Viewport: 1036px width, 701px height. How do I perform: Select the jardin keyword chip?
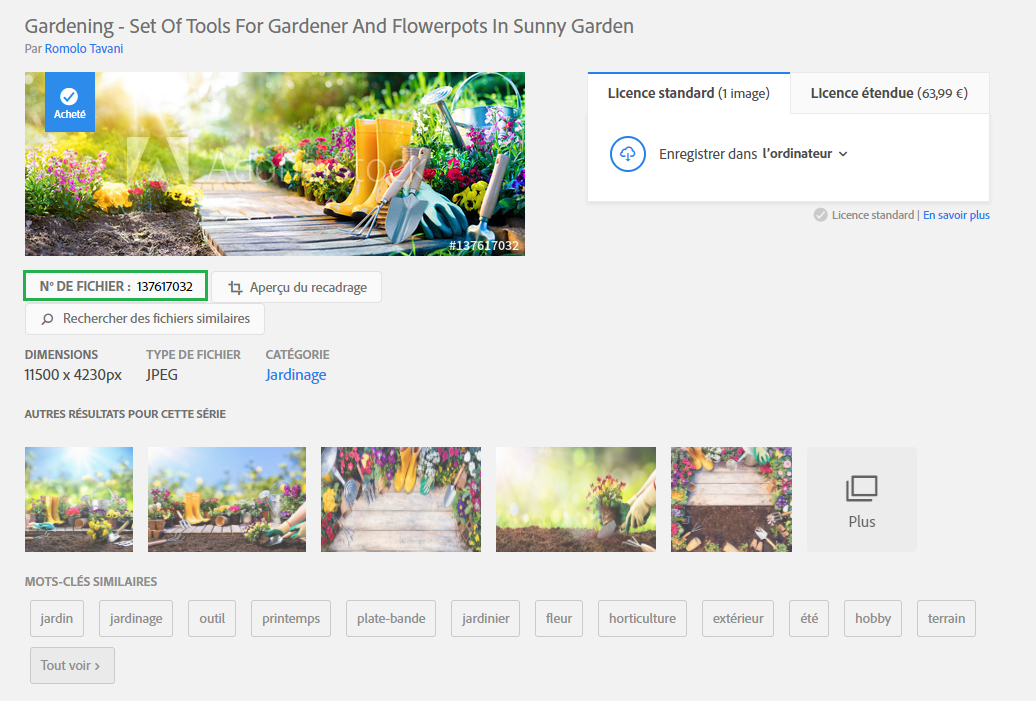[x=56, y=618]
